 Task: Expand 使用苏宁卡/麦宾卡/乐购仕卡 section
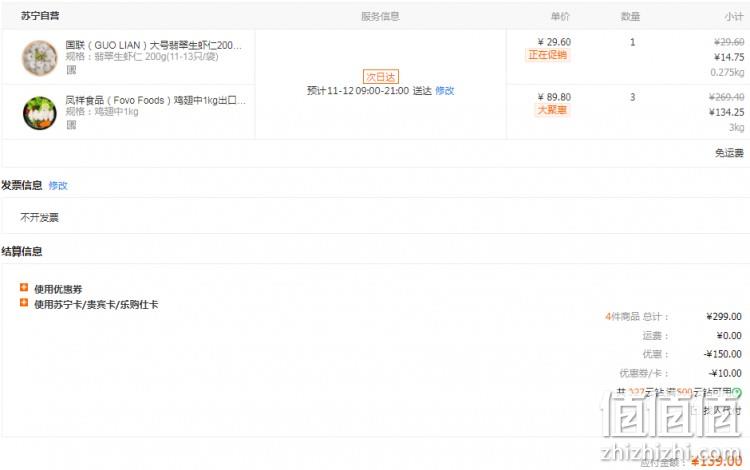point(24,303)
